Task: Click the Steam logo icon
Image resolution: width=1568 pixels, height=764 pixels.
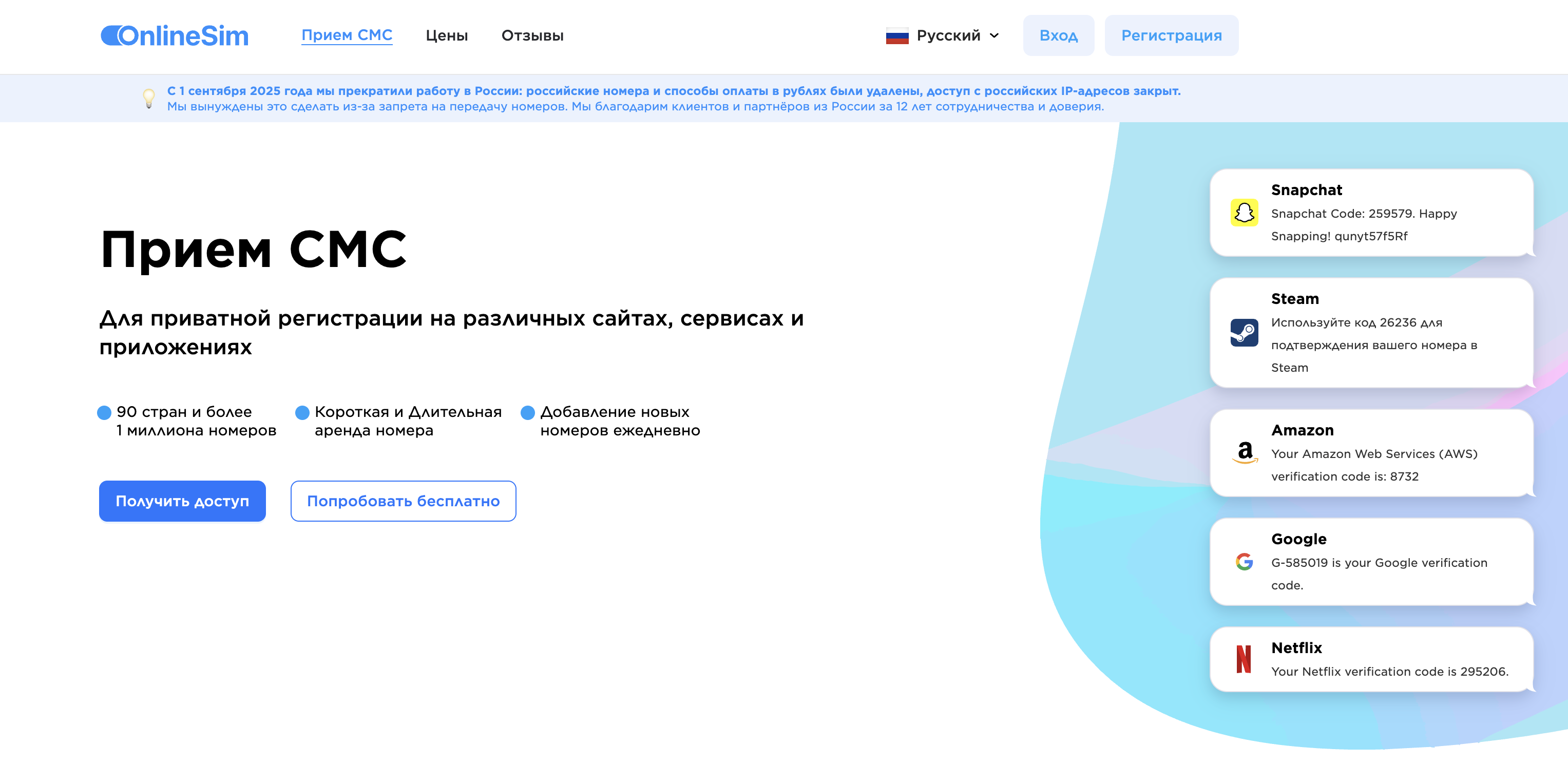Action: pyautogui.click(x=1244, y=332)
